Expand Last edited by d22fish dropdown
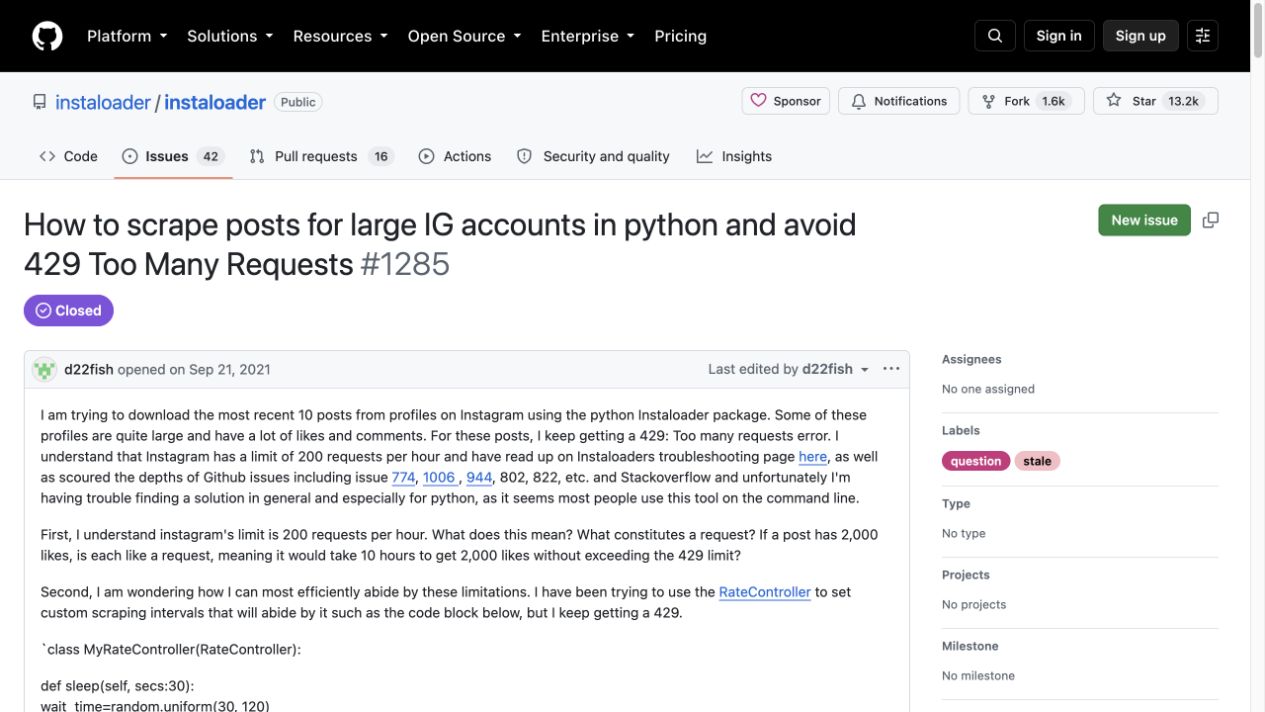Screen dimensions: 1265x712 (789, 369)
